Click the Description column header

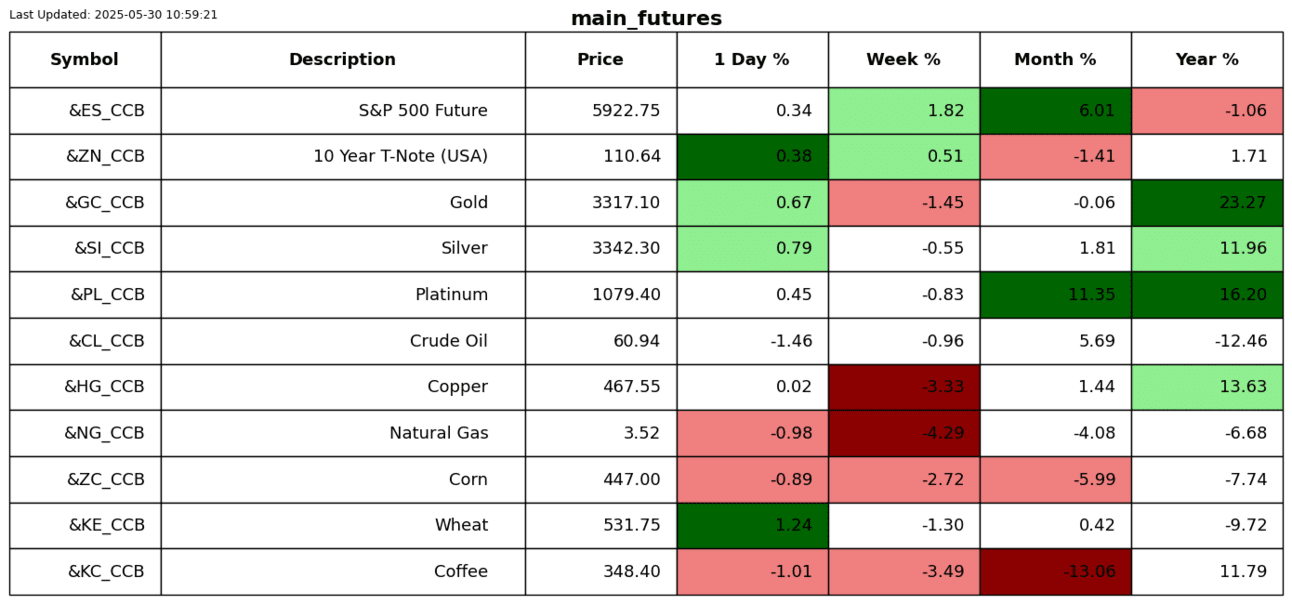342,60
